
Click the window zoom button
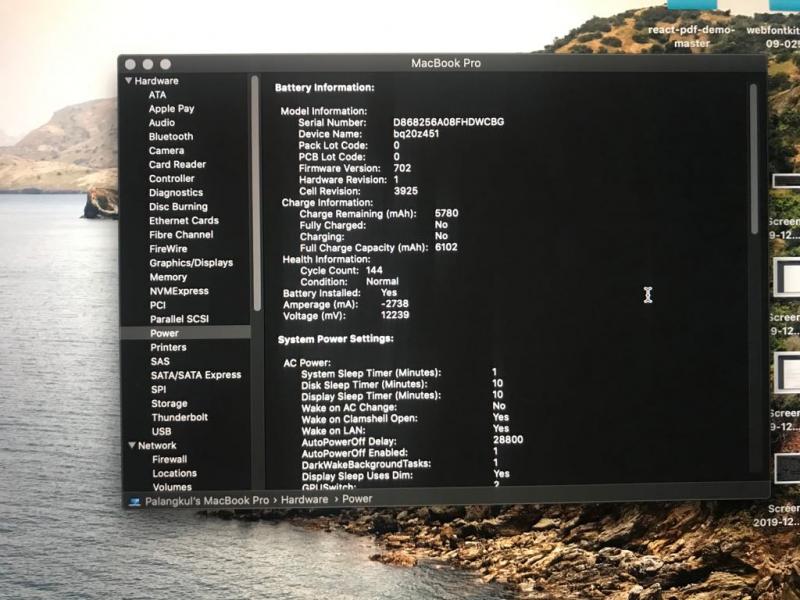tap(165, 64)
